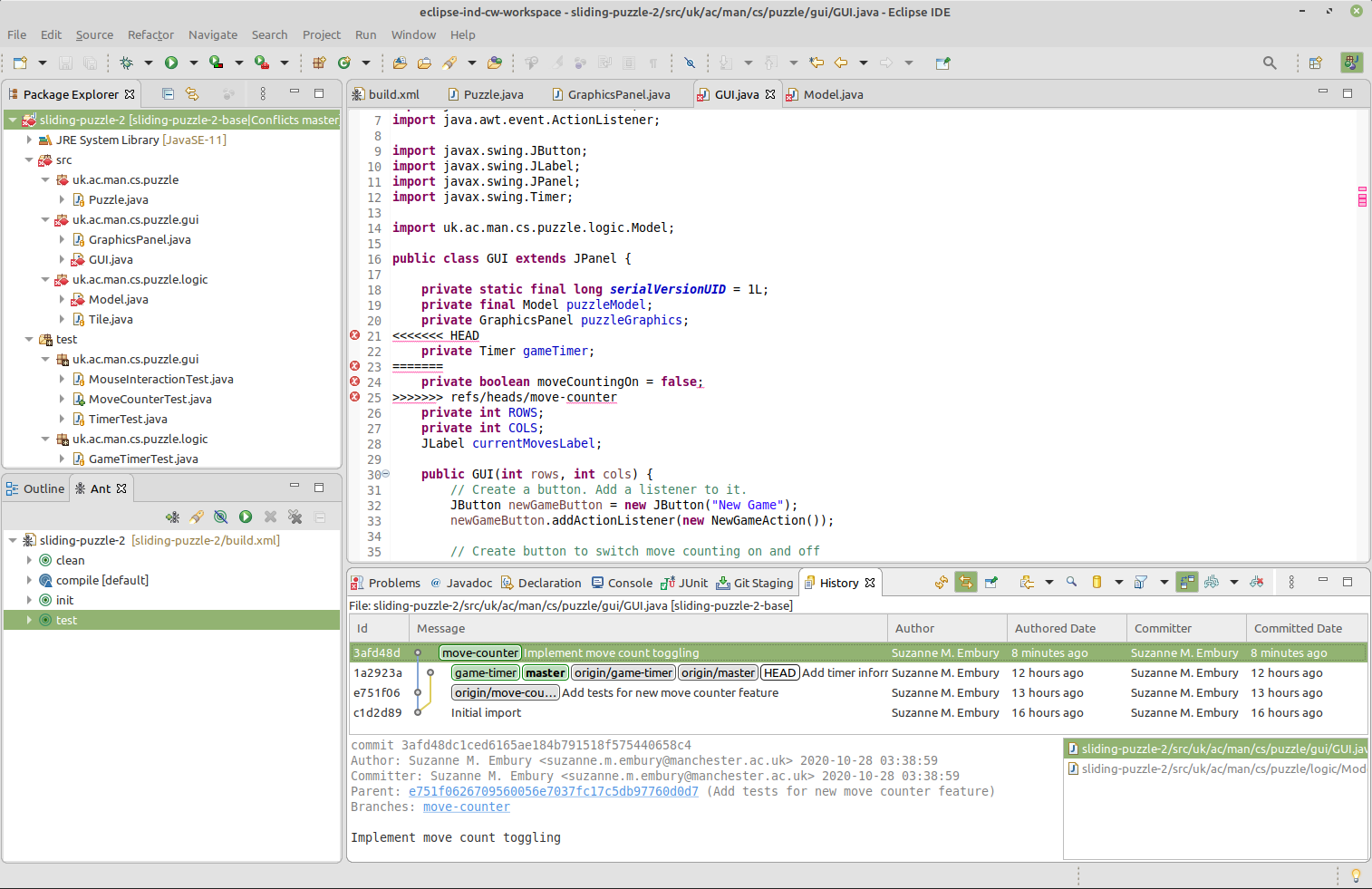Expand the clean Ant target
The width and height of the screenshot is (1372, 889).
(29, 560)
